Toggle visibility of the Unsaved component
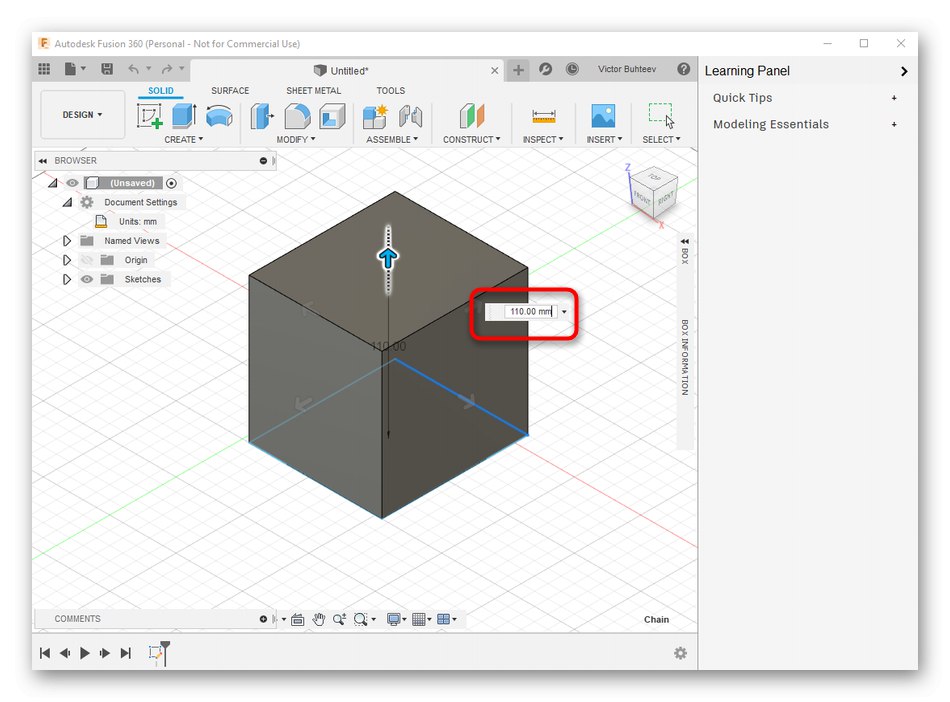 coord(72,183)
